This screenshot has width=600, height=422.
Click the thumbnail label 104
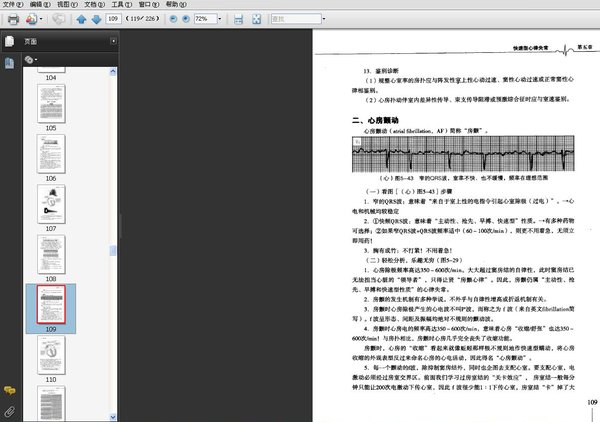[x=51, y=78]
